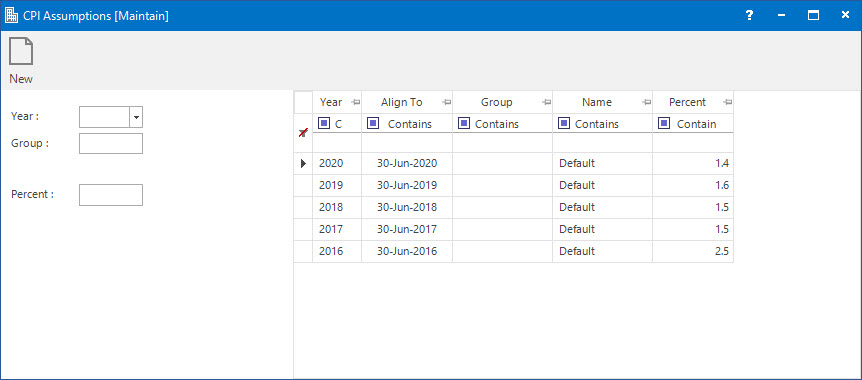862x380 pixels.
Task: Open Align To filter condition selector
Action: 373,124
